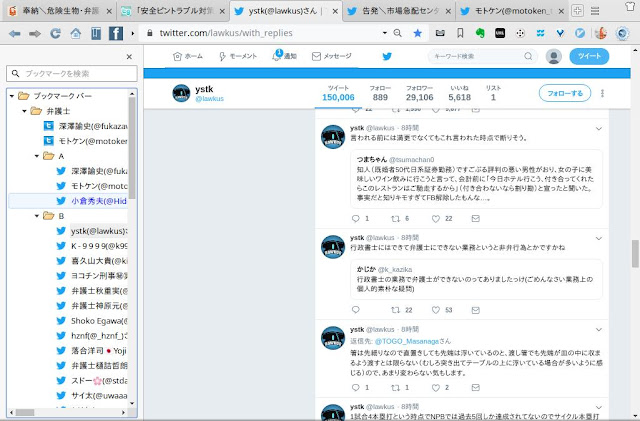The width and height of the screenshot is (640, 421).
Task: Click the bookmarks panel vertical scrollbar
Action: click(132, 147)
